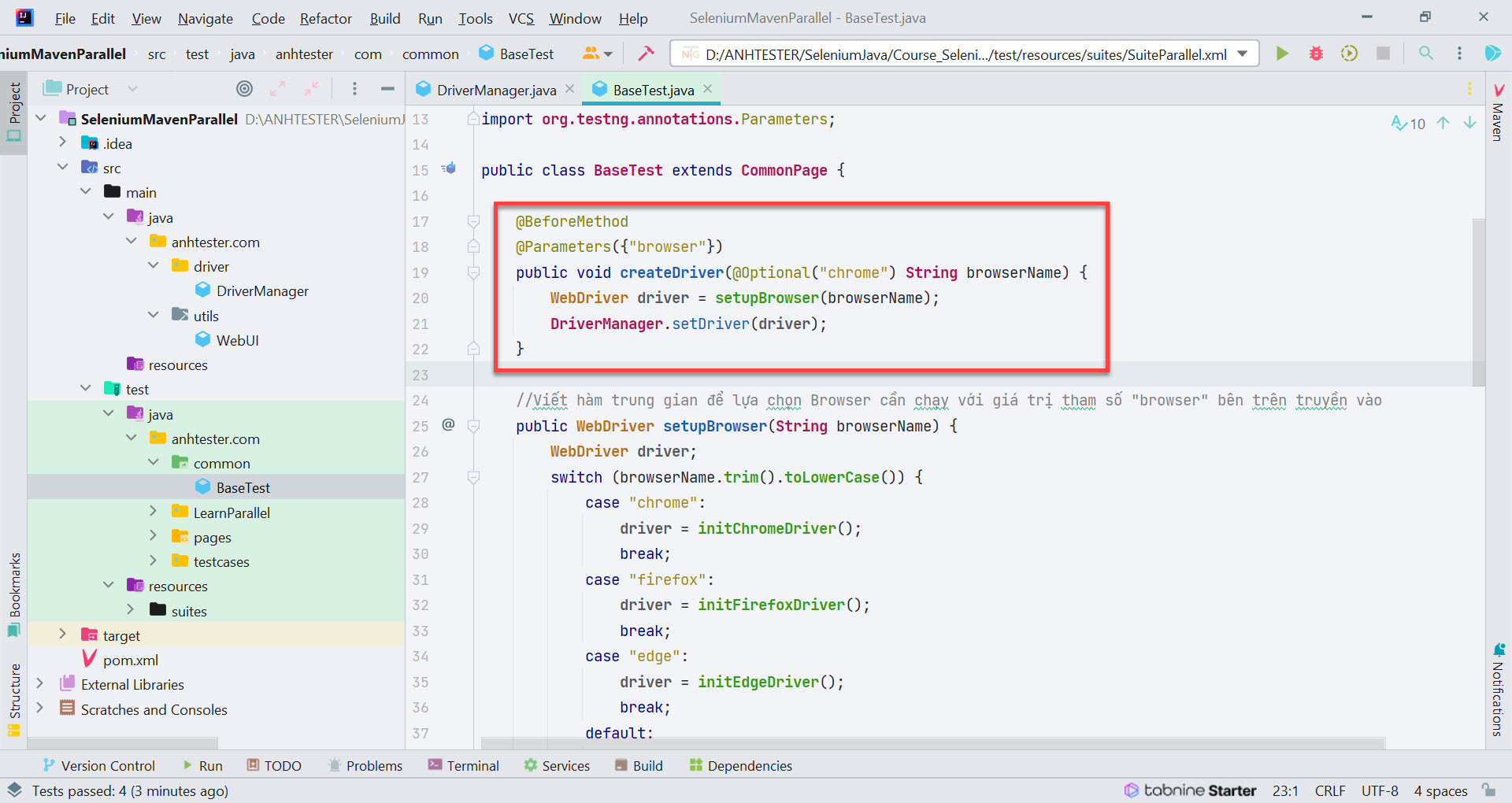Expand External Libraries node
This screenshot has height=803, width=1512.
[40, 683]
